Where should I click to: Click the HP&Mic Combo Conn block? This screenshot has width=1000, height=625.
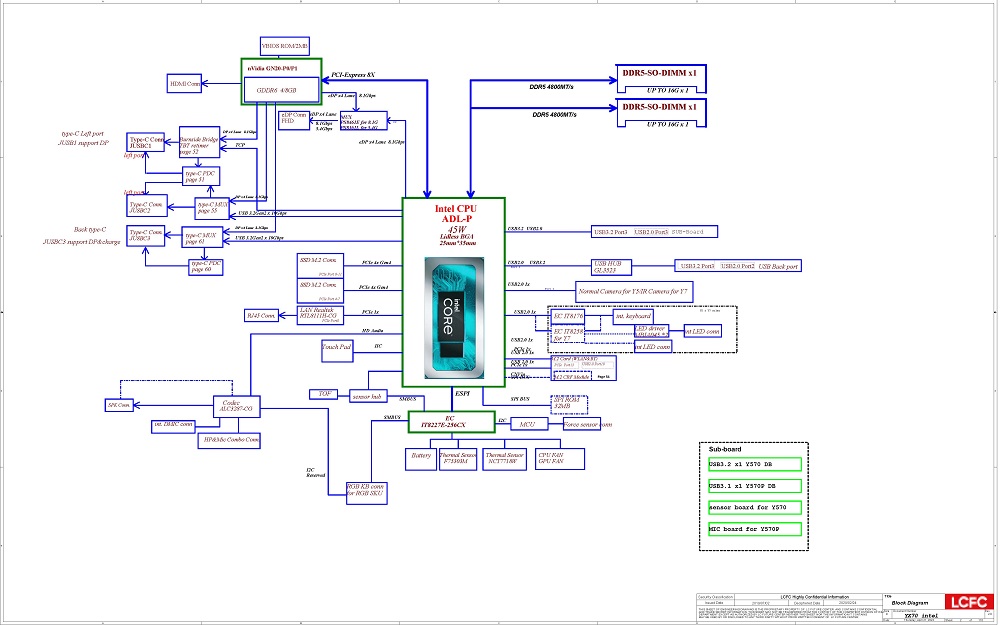pos(229,440)
